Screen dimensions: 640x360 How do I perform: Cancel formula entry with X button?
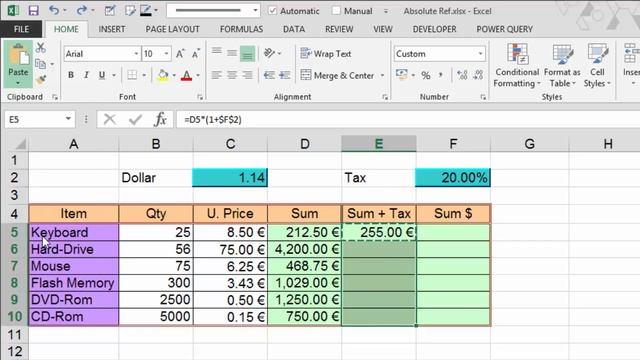click(x=109, y=120)
